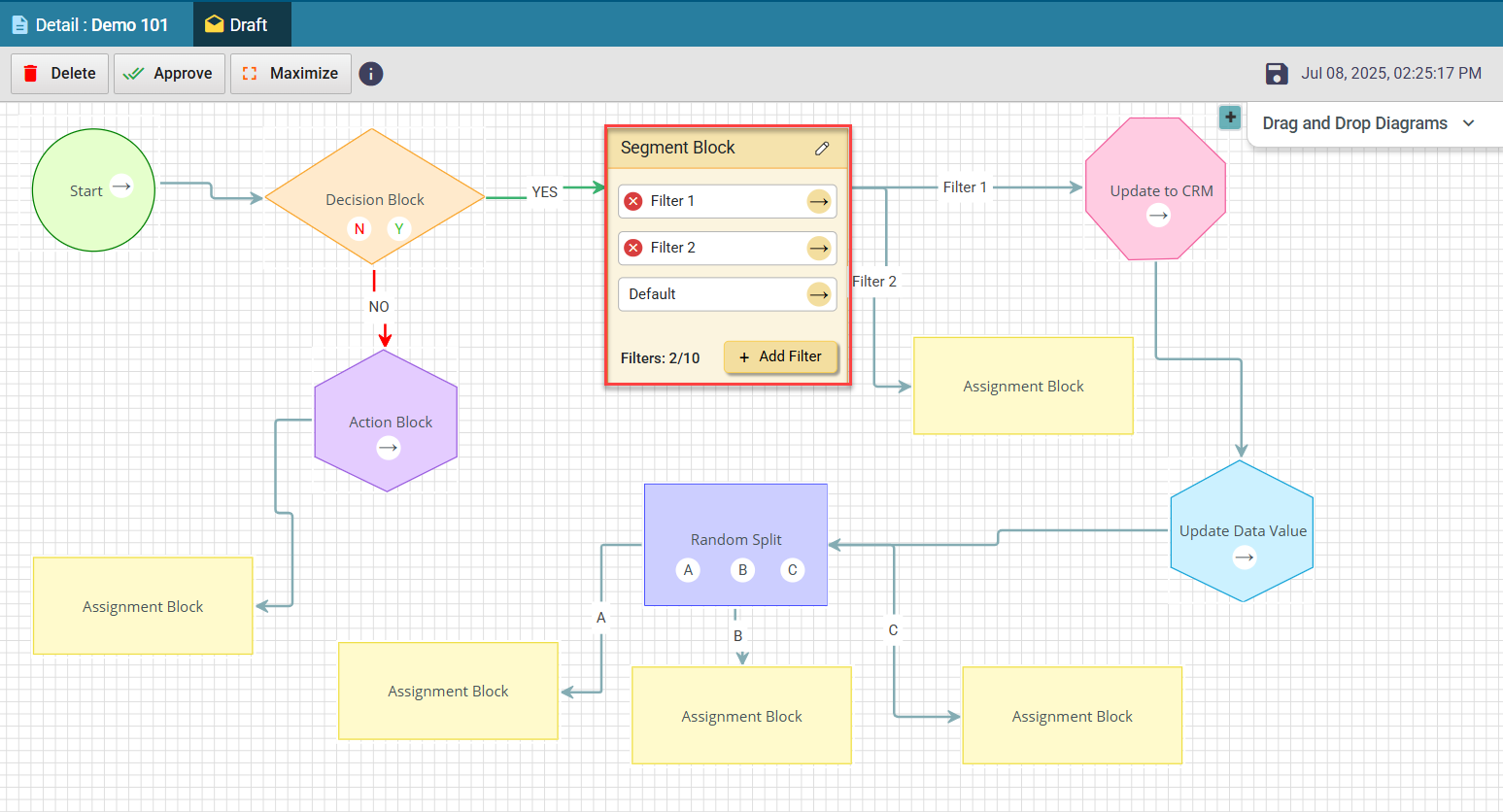Click the Add Filter button
Viewport: 1503px width, 812px height.
coord(780,356)
